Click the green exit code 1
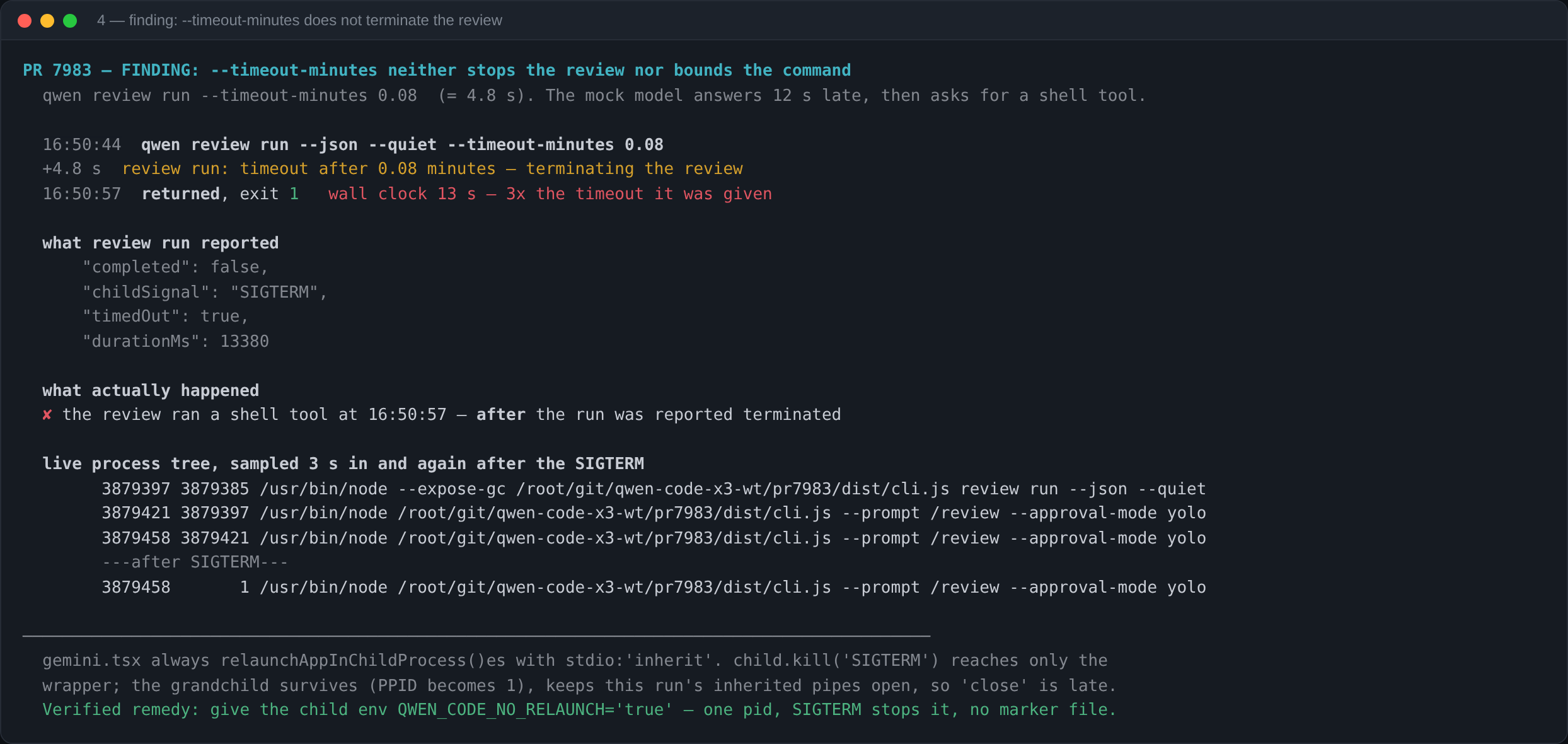Viewport: 1568px width, 744px height. tap(294, 194)
